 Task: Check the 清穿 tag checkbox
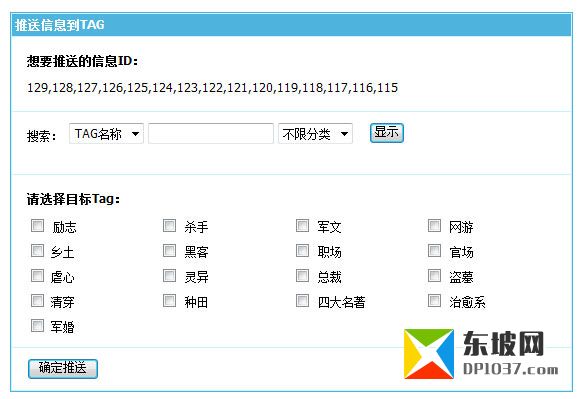tap(37, 300)
